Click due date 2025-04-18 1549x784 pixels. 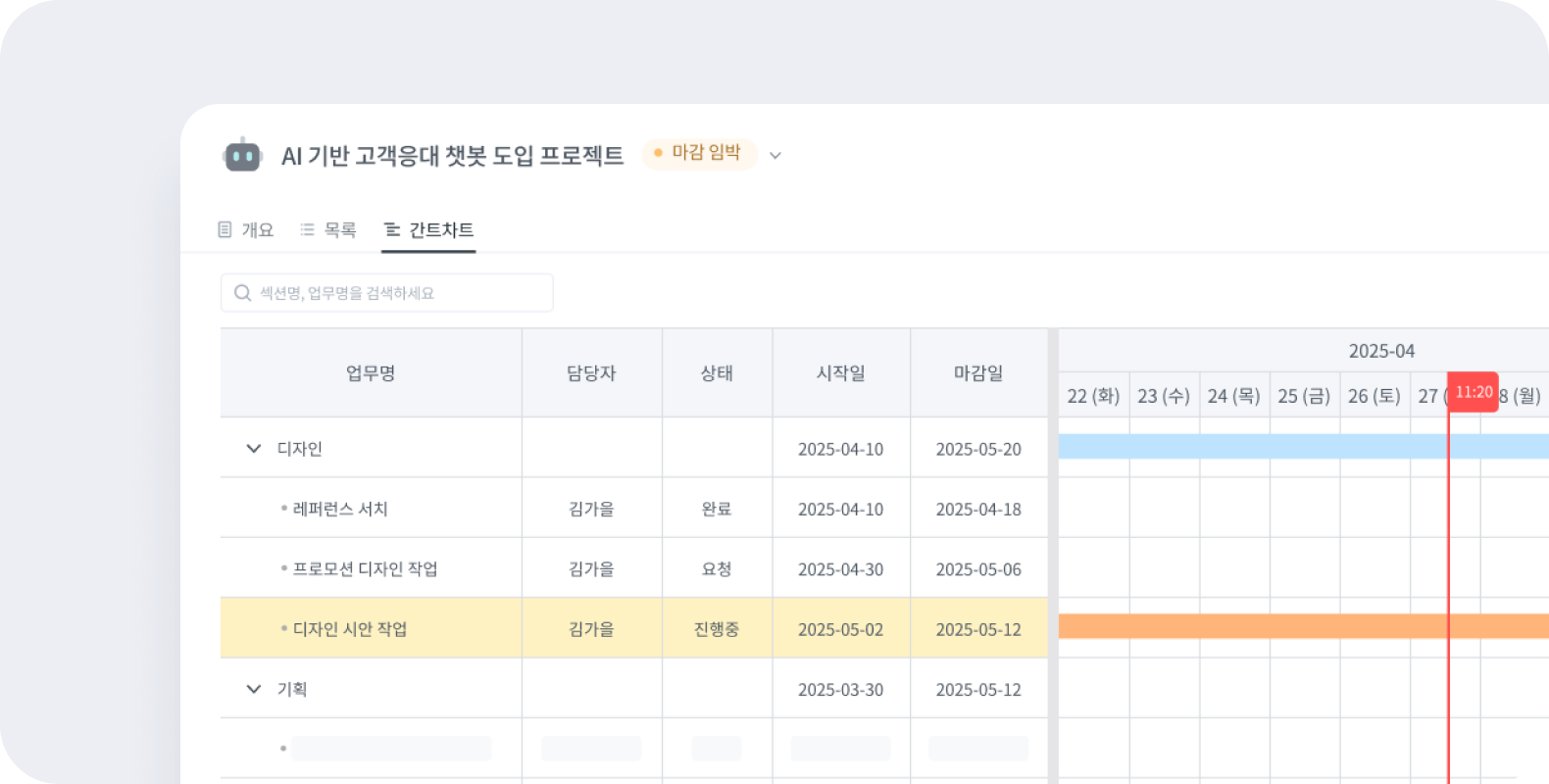coord(978,510)
